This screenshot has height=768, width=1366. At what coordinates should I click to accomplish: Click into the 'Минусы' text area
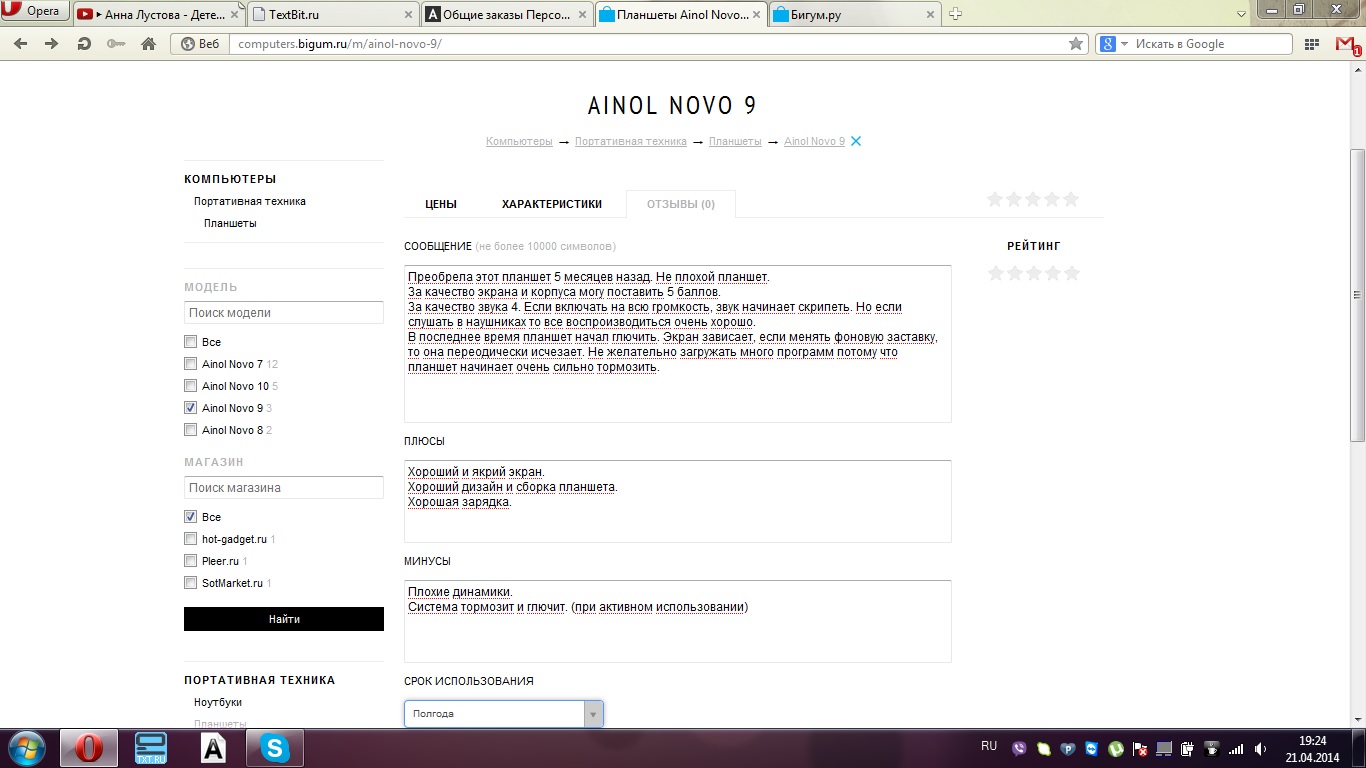tap(678, 621)
